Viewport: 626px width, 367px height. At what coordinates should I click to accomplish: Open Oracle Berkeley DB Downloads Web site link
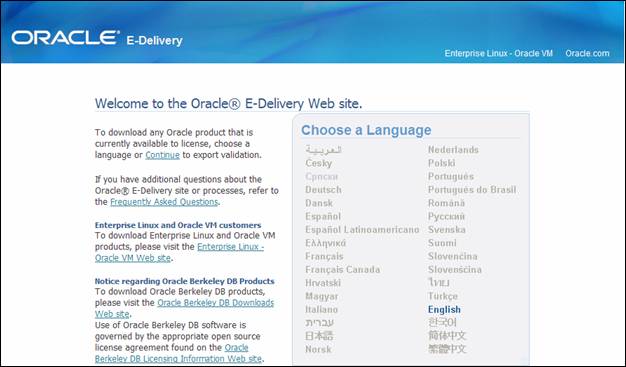tap(184, 308)
